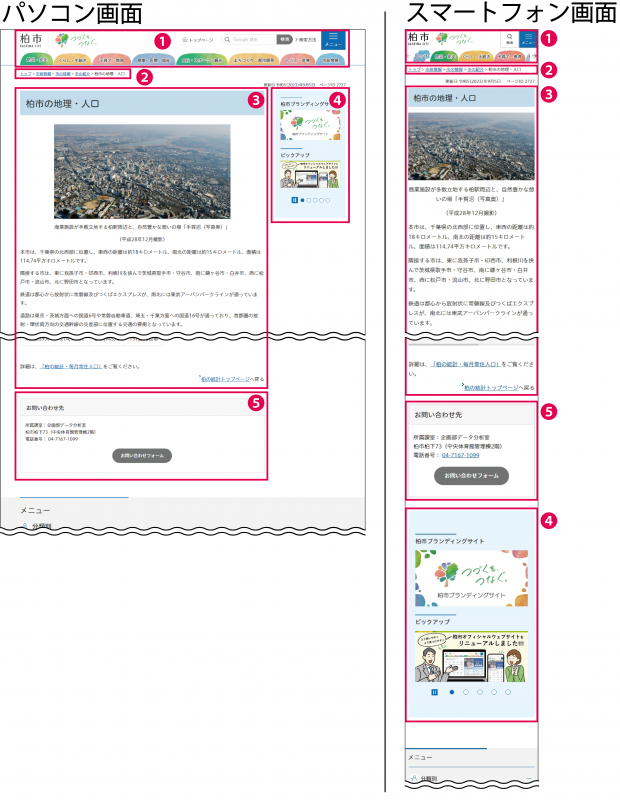Open 柏市ブランディングサイト banner on PC sidebar

(310, 125)
